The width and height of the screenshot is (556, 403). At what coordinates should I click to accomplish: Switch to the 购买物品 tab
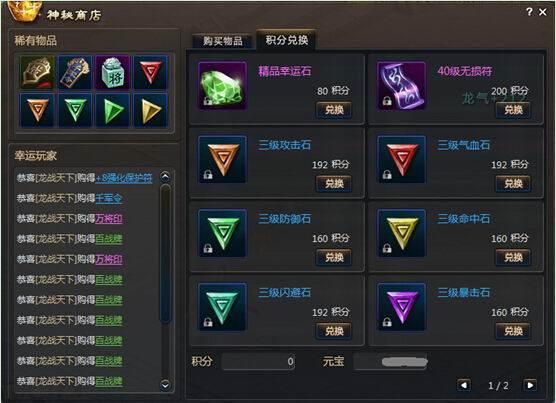pyautogui.click(x=223, y=41)
